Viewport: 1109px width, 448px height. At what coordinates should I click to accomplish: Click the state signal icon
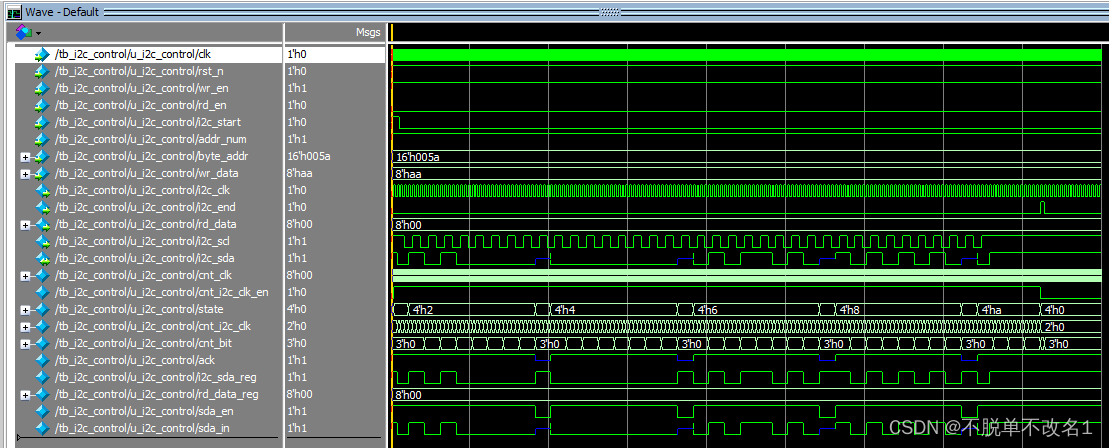coord(42,309)
